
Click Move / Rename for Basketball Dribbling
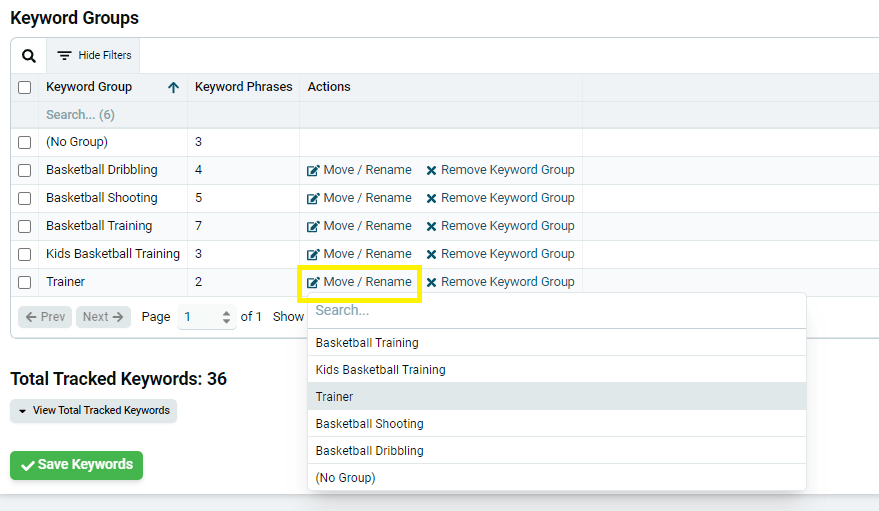pos(359,170)
